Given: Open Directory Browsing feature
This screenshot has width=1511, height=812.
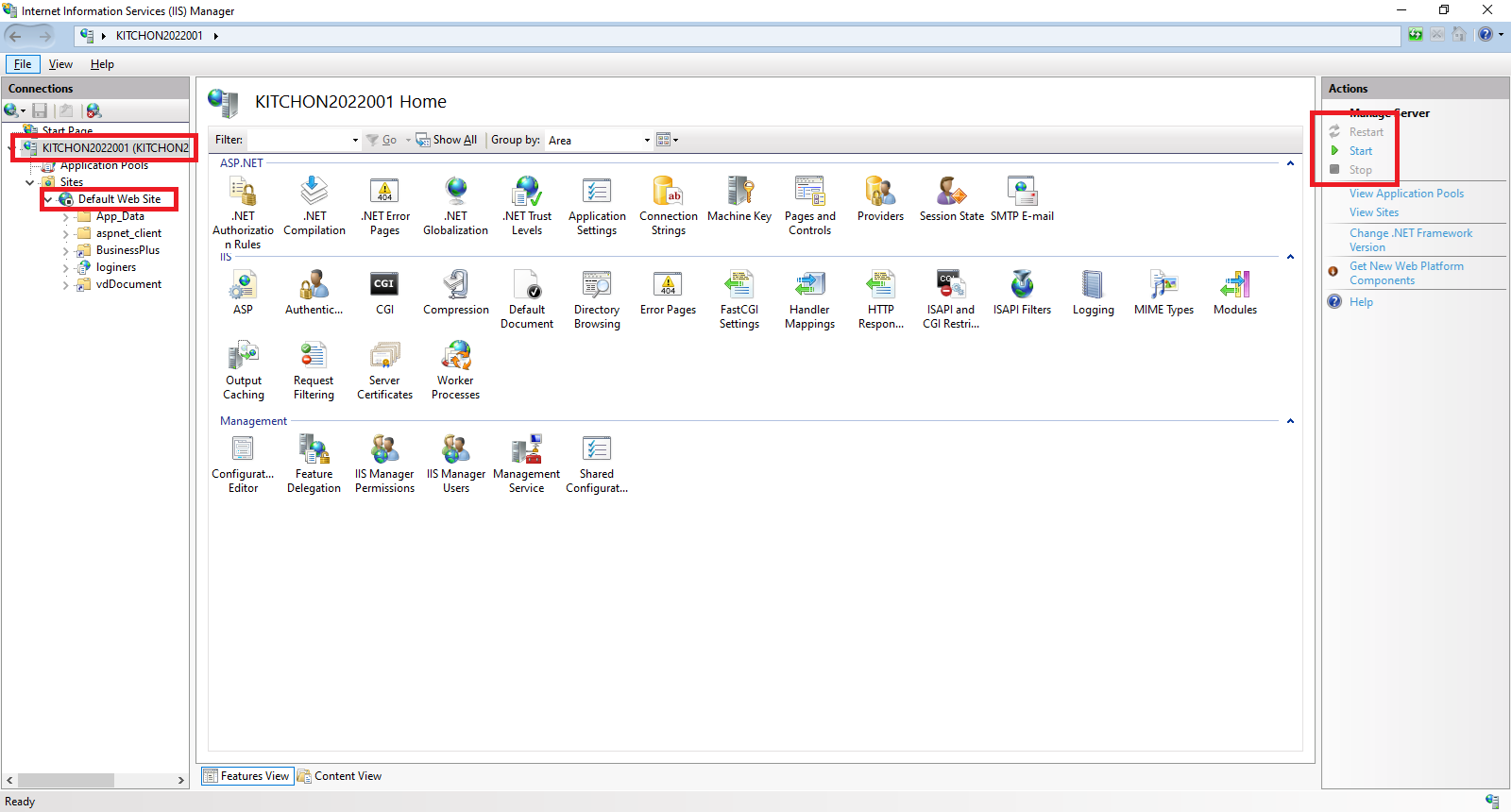Looking at the screenshot, I should (597, 299).
